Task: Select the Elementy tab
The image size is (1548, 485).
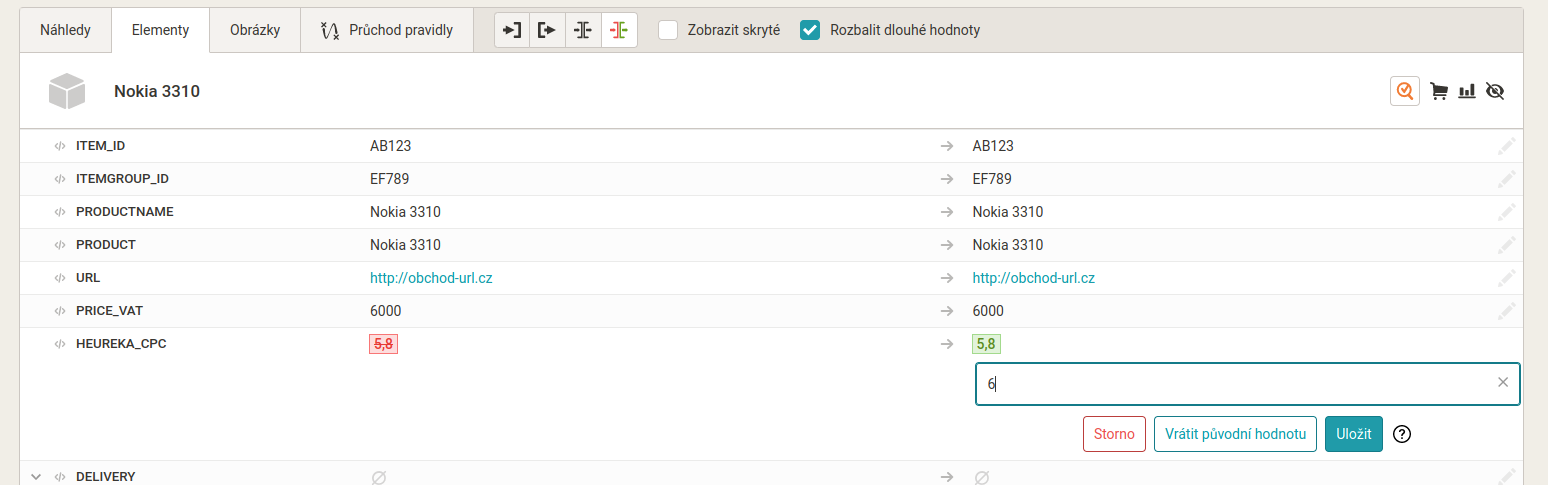Action: (x=160, y=30)
